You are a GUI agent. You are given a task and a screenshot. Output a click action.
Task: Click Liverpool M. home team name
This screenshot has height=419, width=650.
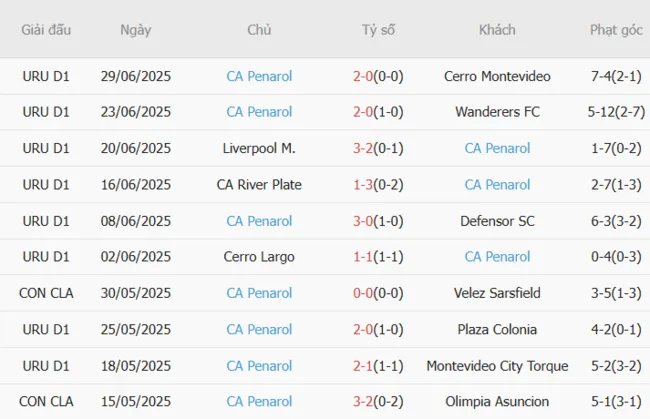click(x=259, y=148)
